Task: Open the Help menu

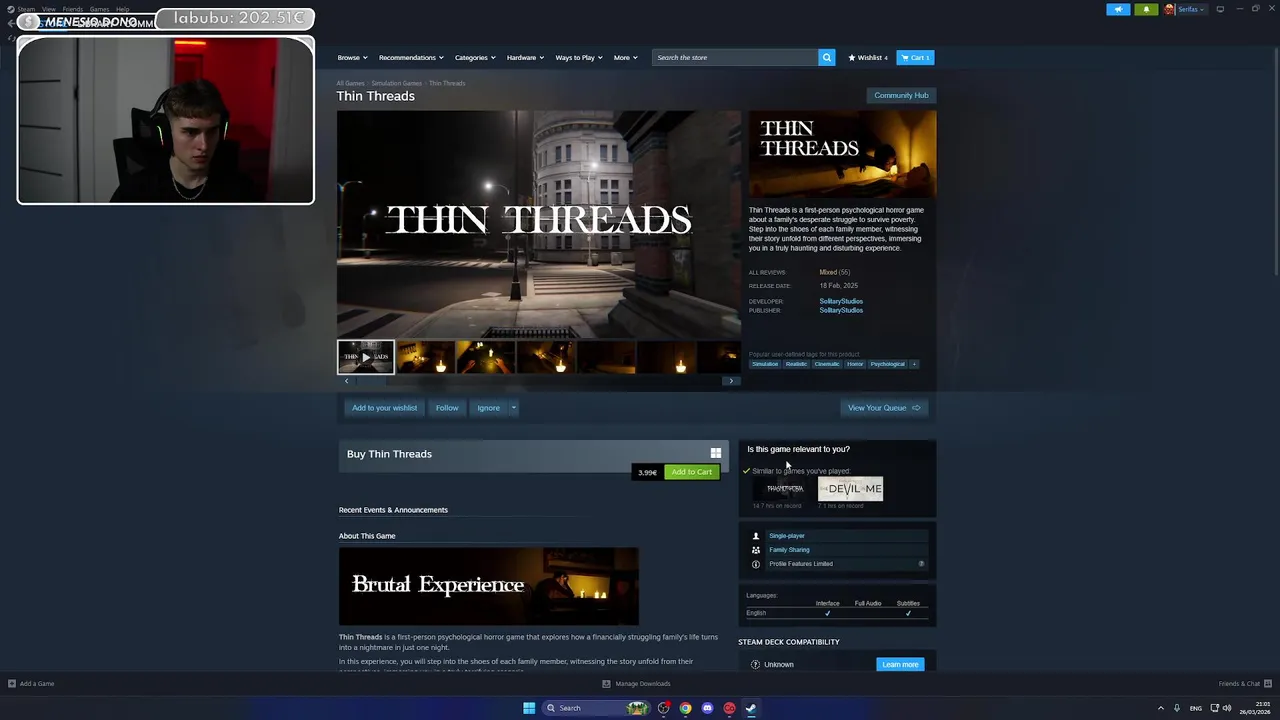Action: 122,9
